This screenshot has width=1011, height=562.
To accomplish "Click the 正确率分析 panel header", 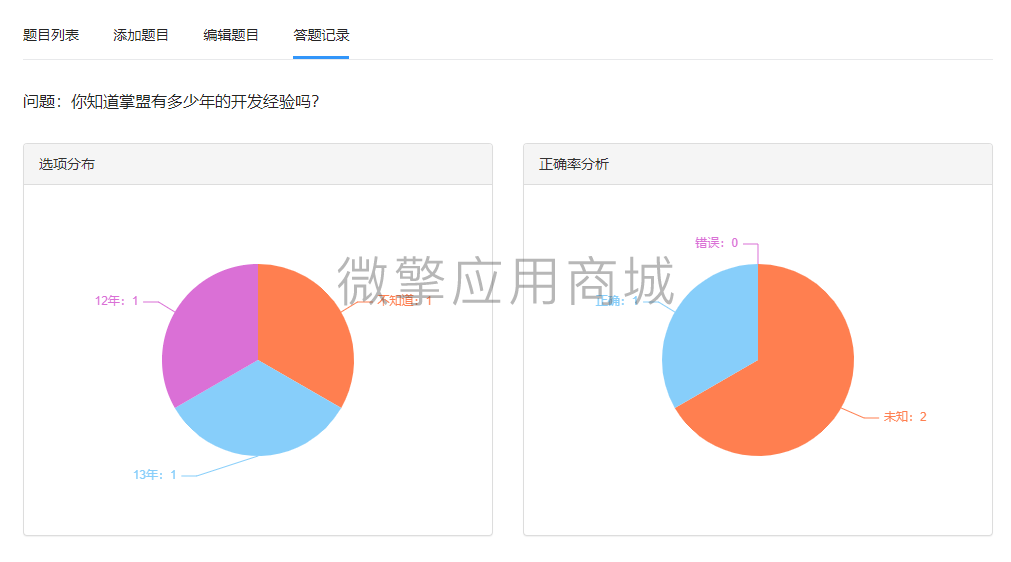I will coord(758,164).
